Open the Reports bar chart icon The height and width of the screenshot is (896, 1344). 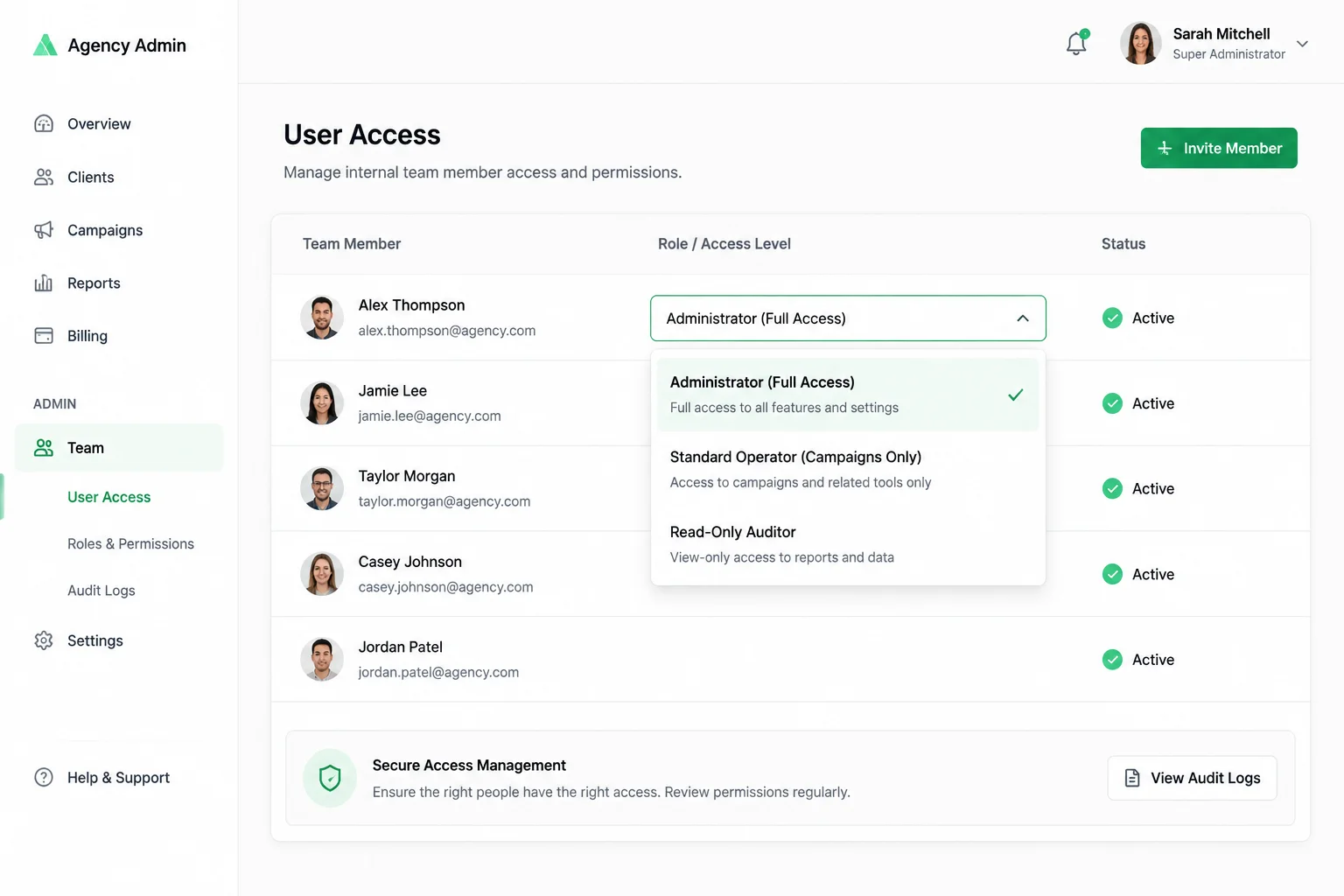(44, 283)
